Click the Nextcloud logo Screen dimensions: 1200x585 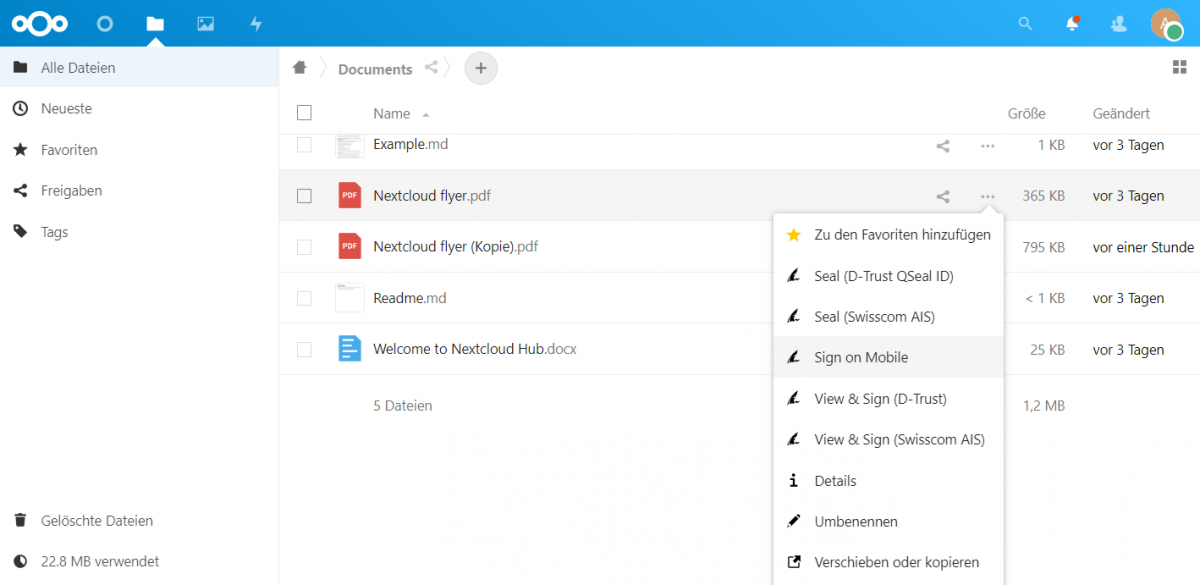coord(40,23)
